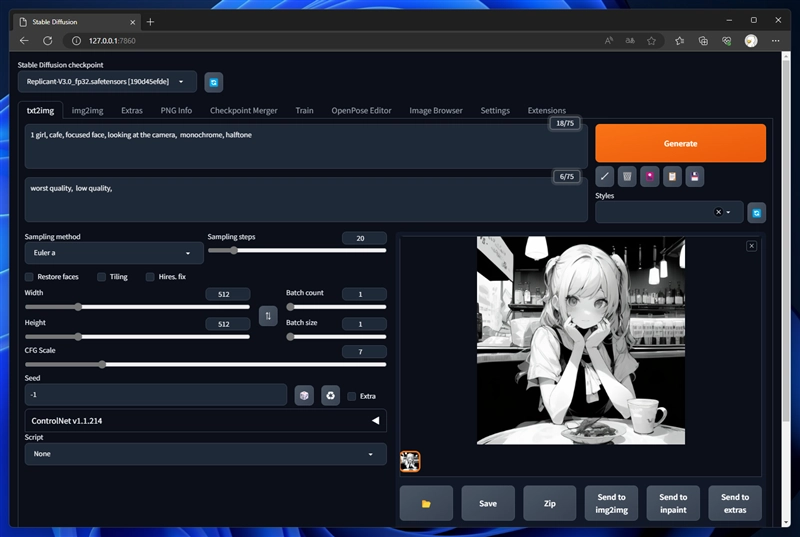Screen dimensions: 800x537
Task: Save style with the floppy disk icon
Action: click(694, 176)
